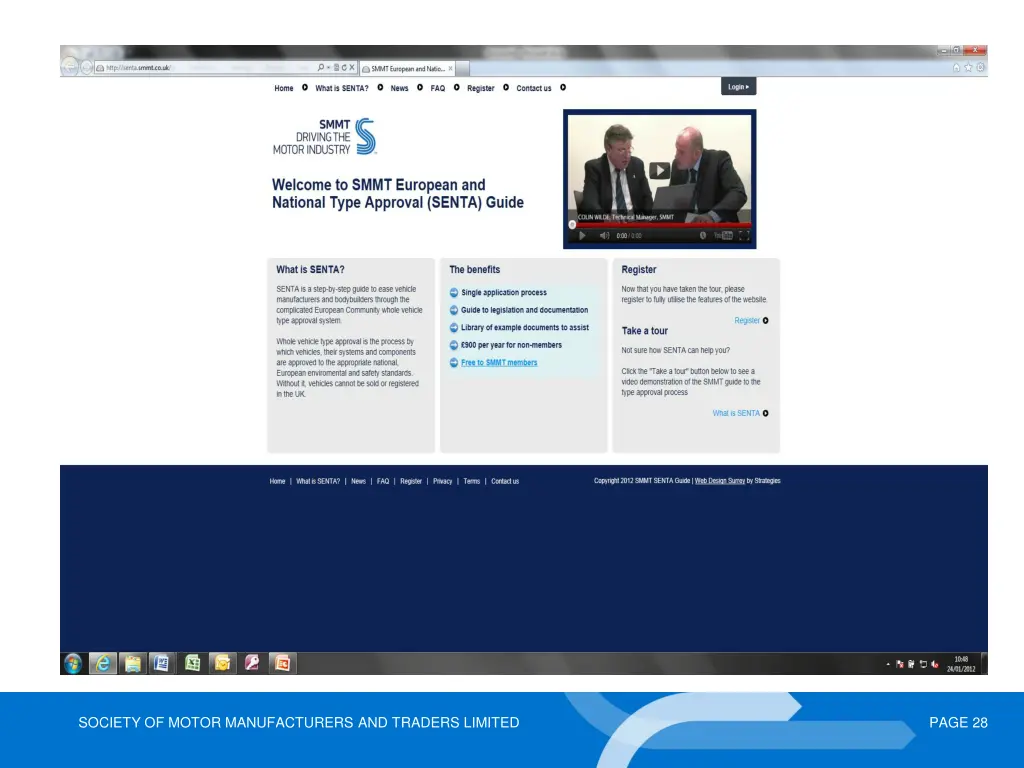Click Guide to legislation and documentation text
This screenshot has width=1024, height=768.
pyautogui.click(x=524, y=310)
